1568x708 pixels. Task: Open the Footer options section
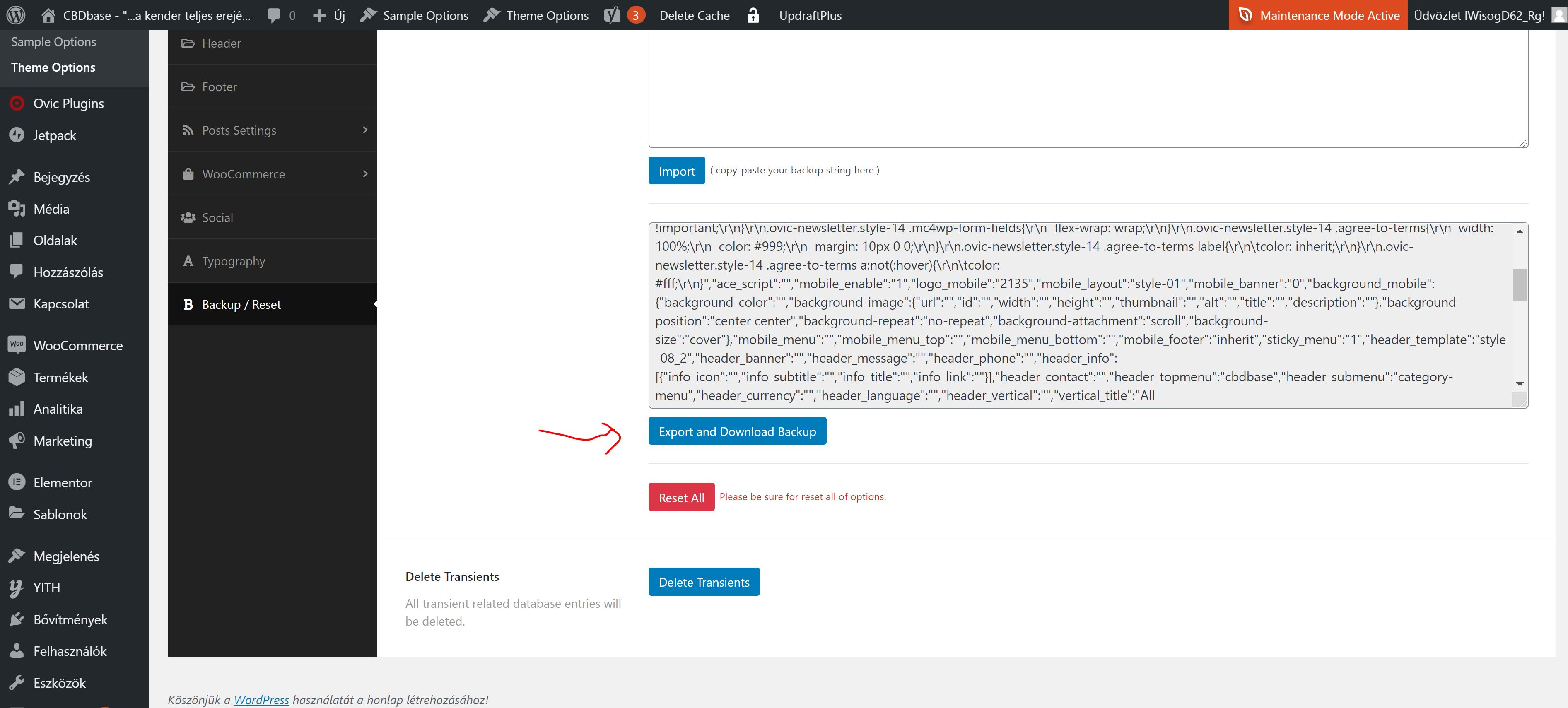click(x=272, y=87)
